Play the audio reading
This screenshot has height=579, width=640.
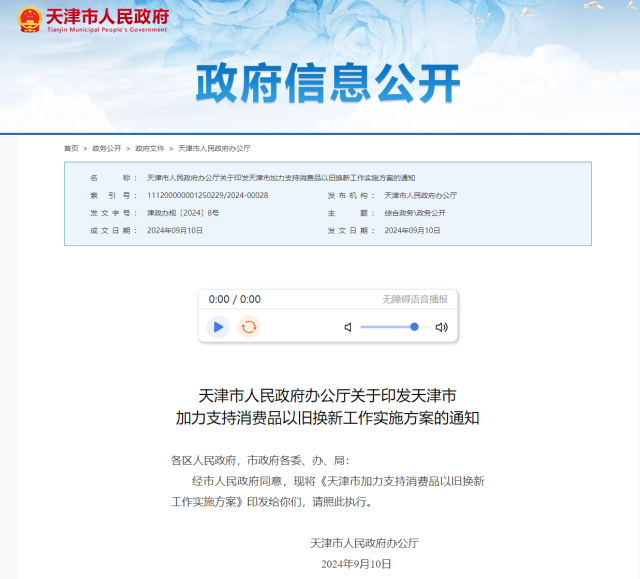click(x=218, y=327)
